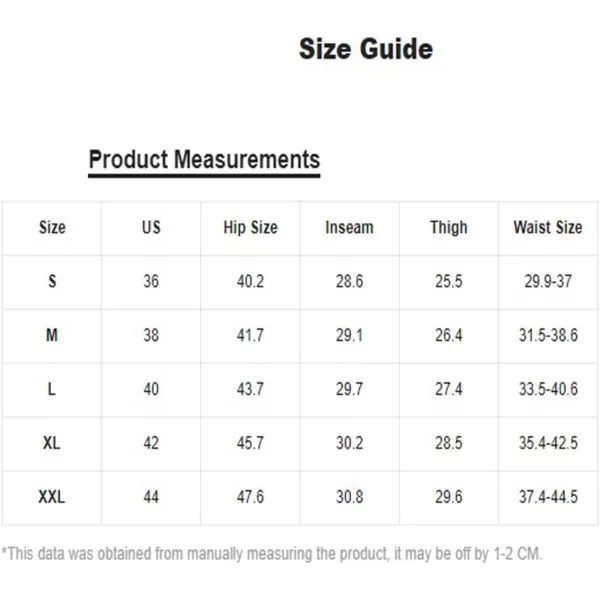600x600 pixels.
Task: Click the 29.1 inseam value
Action: pyautogui.click(x=349, y=336)
